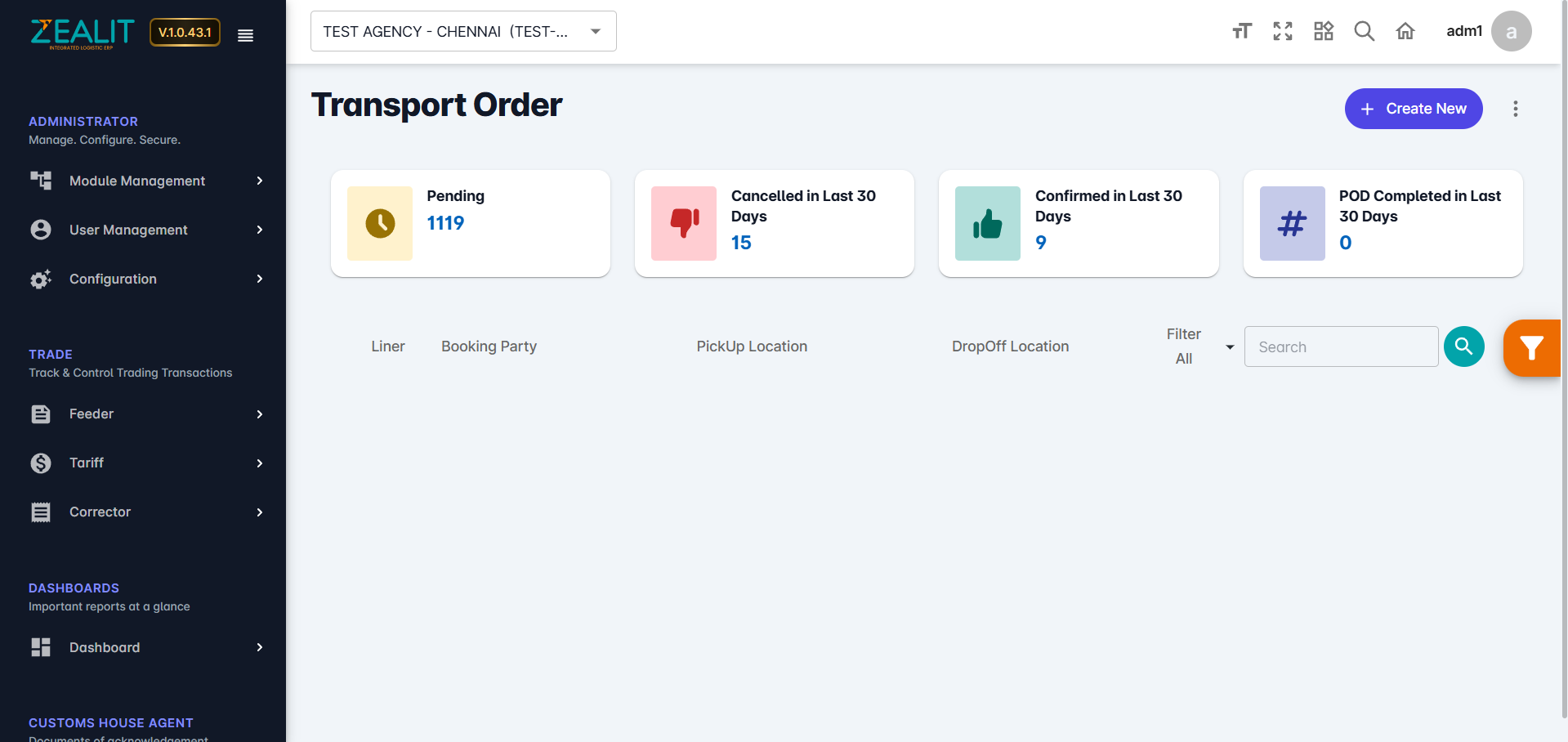Toggle fullscreen mode icon
Screen dimensions: 1568x742
(x=1283, y=31)
